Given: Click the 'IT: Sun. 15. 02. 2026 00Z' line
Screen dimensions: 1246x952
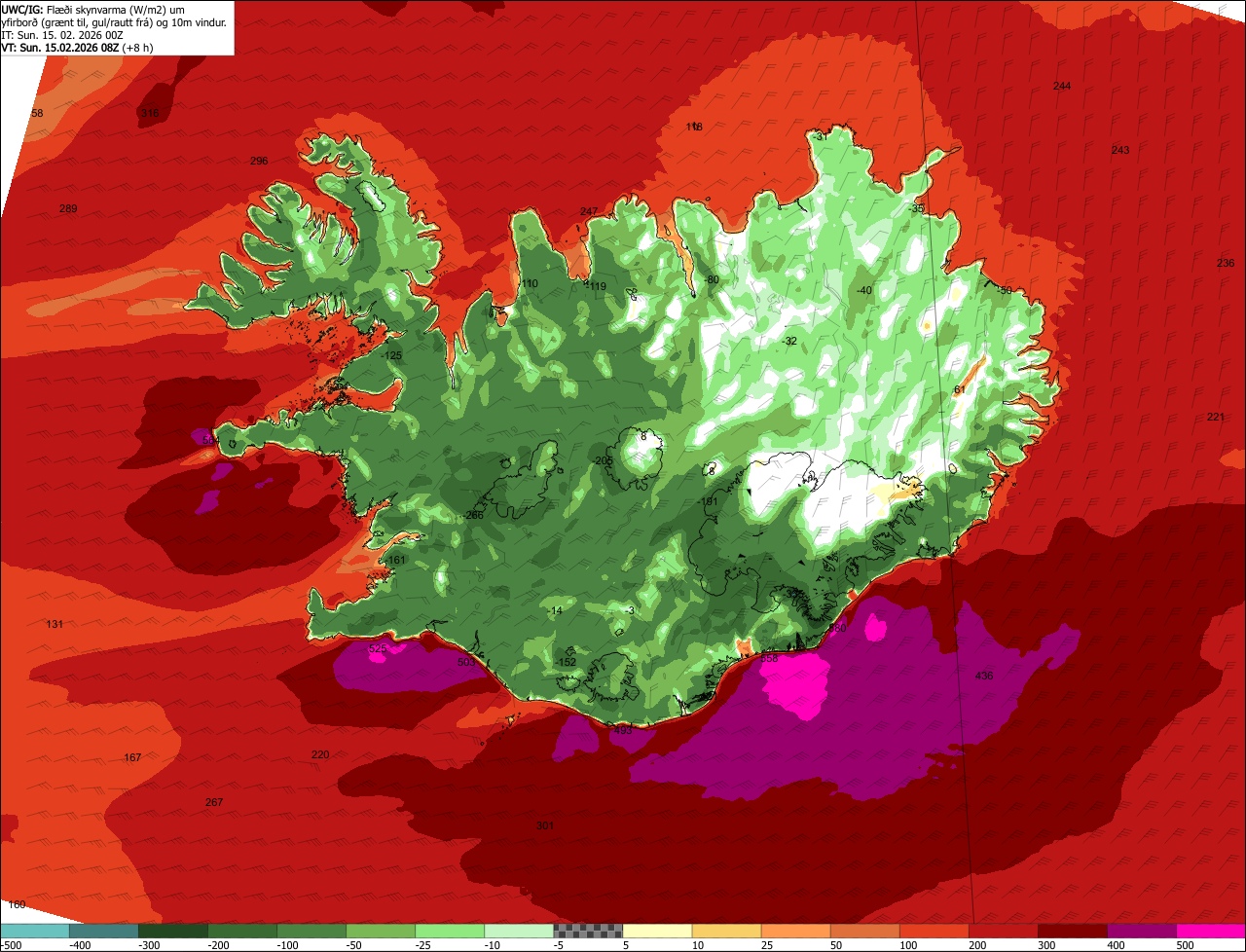Looking at the screenshot, I should tap(62, 34).
